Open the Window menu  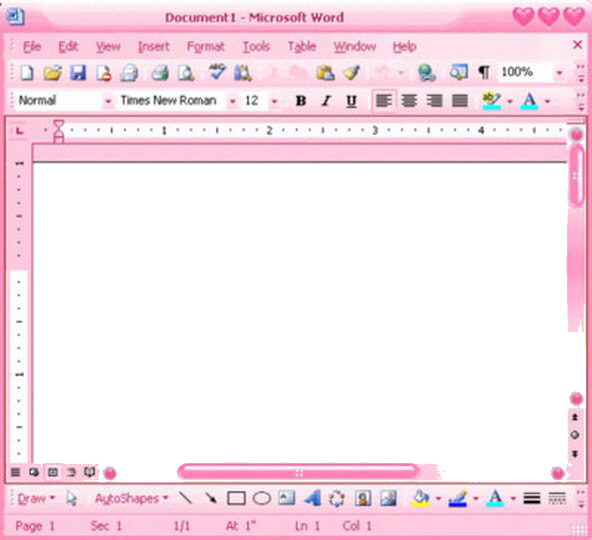click(x=355, y=46)
